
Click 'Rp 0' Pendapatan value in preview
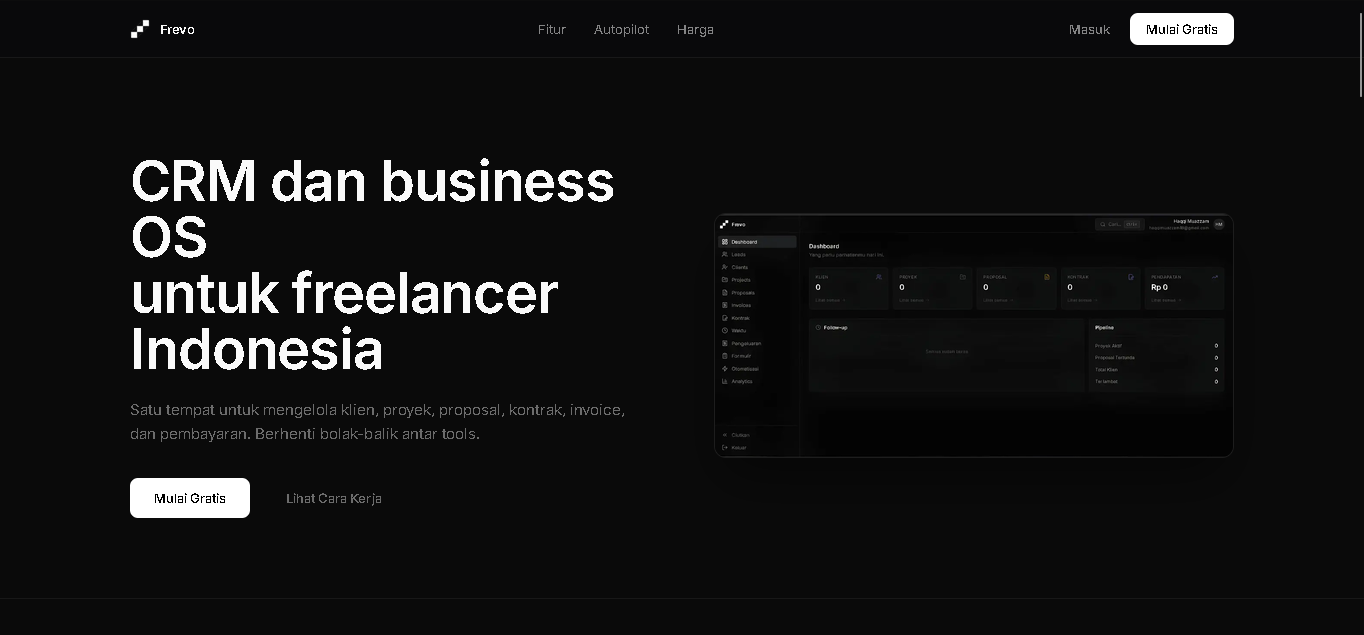1159,287
